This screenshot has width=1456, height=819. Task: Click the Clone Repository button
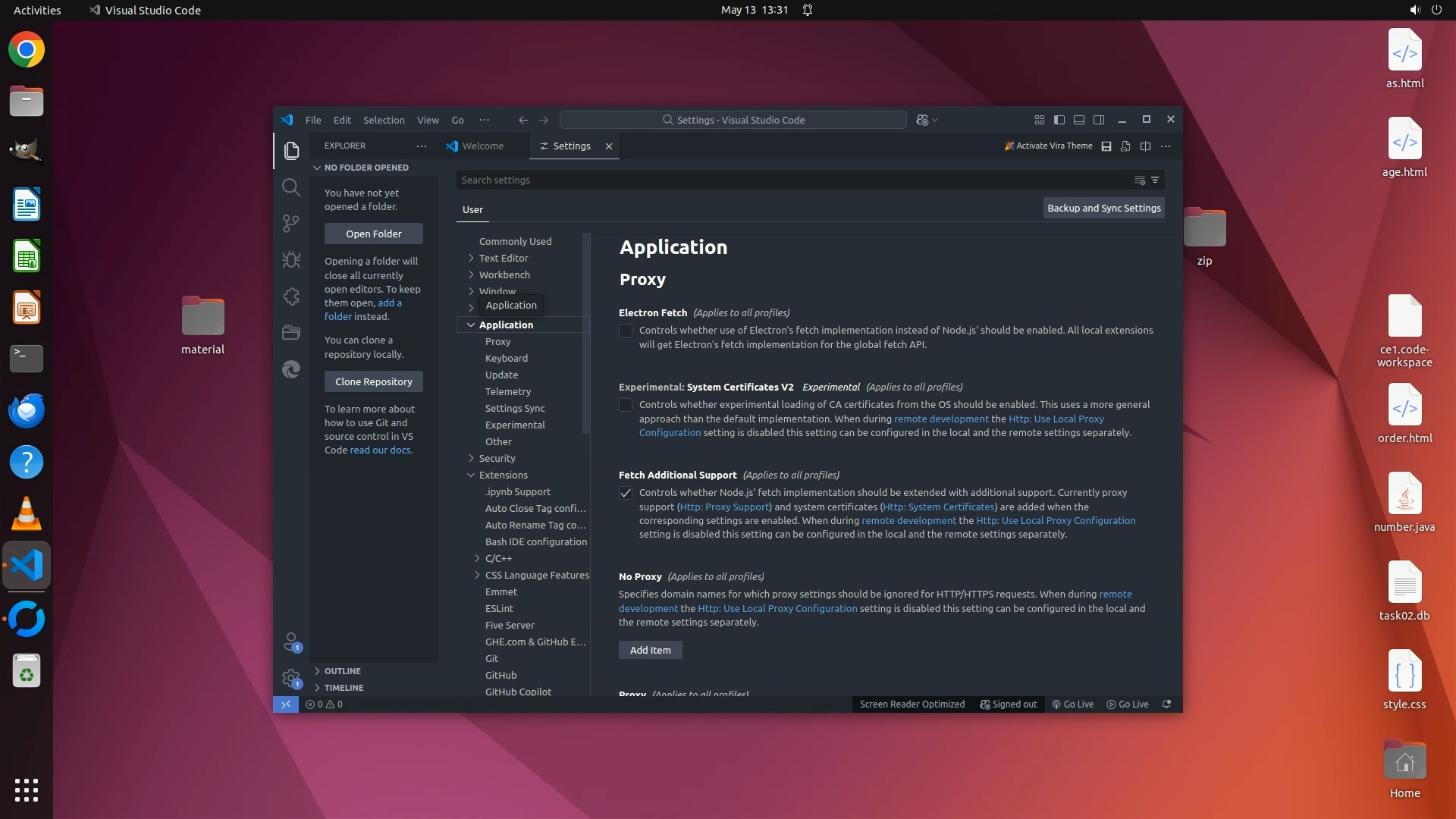373,381
